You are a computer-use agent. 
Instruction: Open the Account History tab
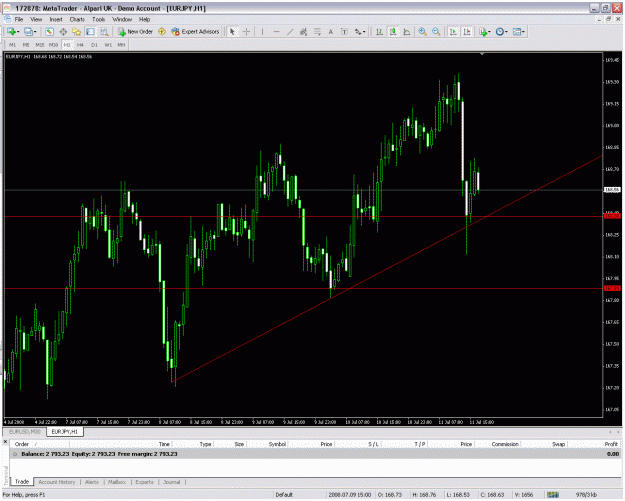tap(57, 482)
